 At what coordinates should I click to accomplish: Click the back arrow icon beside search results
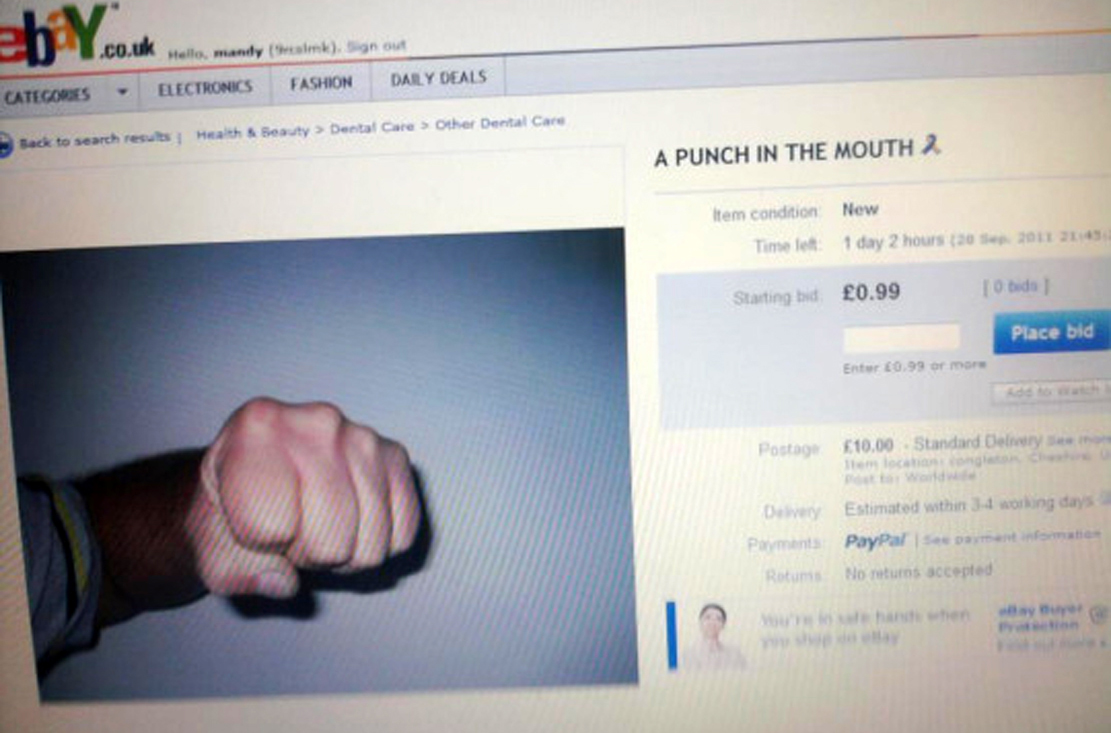click(5, 144)
